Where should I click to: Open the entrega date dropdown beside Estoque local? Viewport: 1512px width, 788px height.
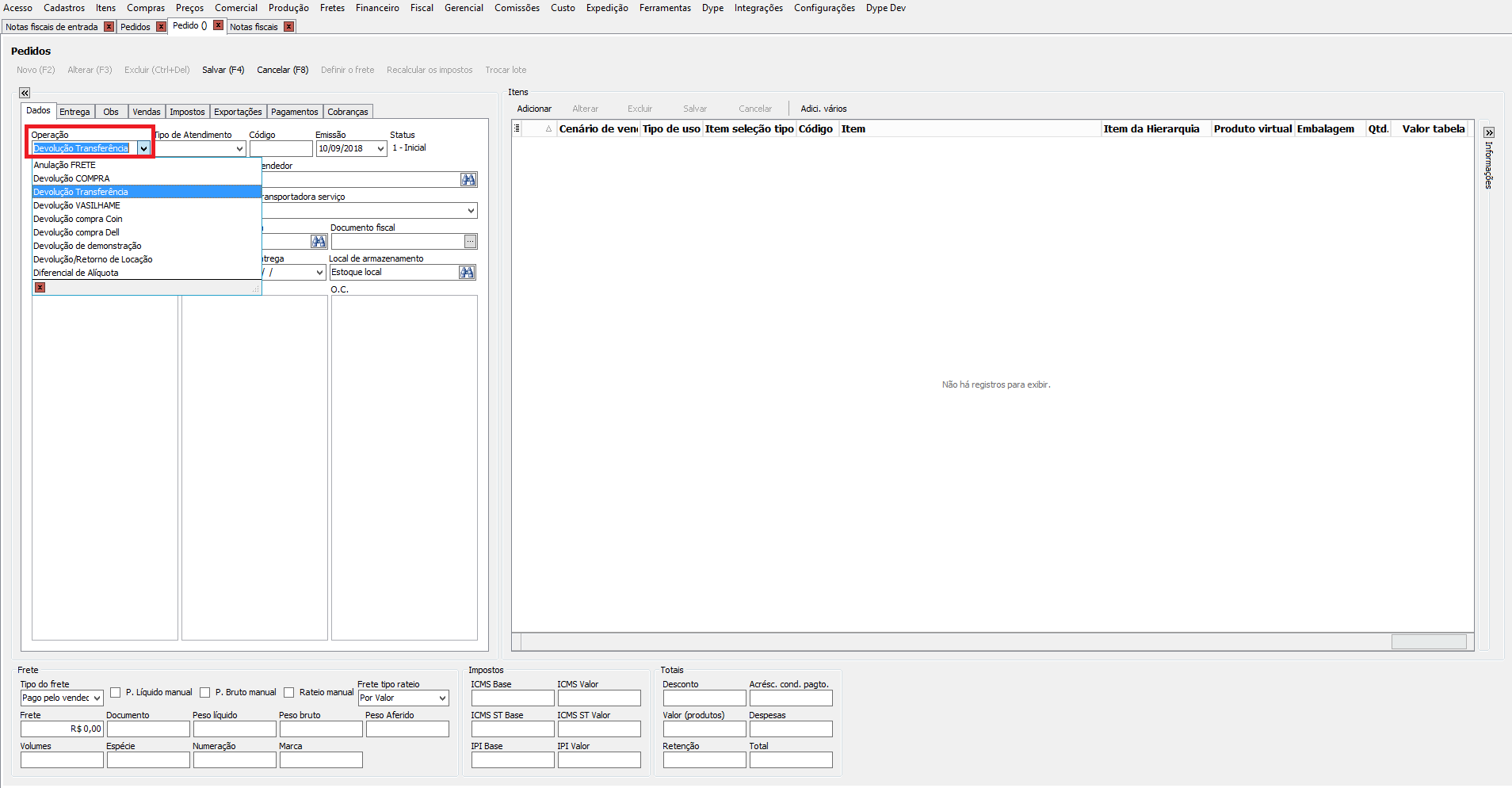(319, 273)
